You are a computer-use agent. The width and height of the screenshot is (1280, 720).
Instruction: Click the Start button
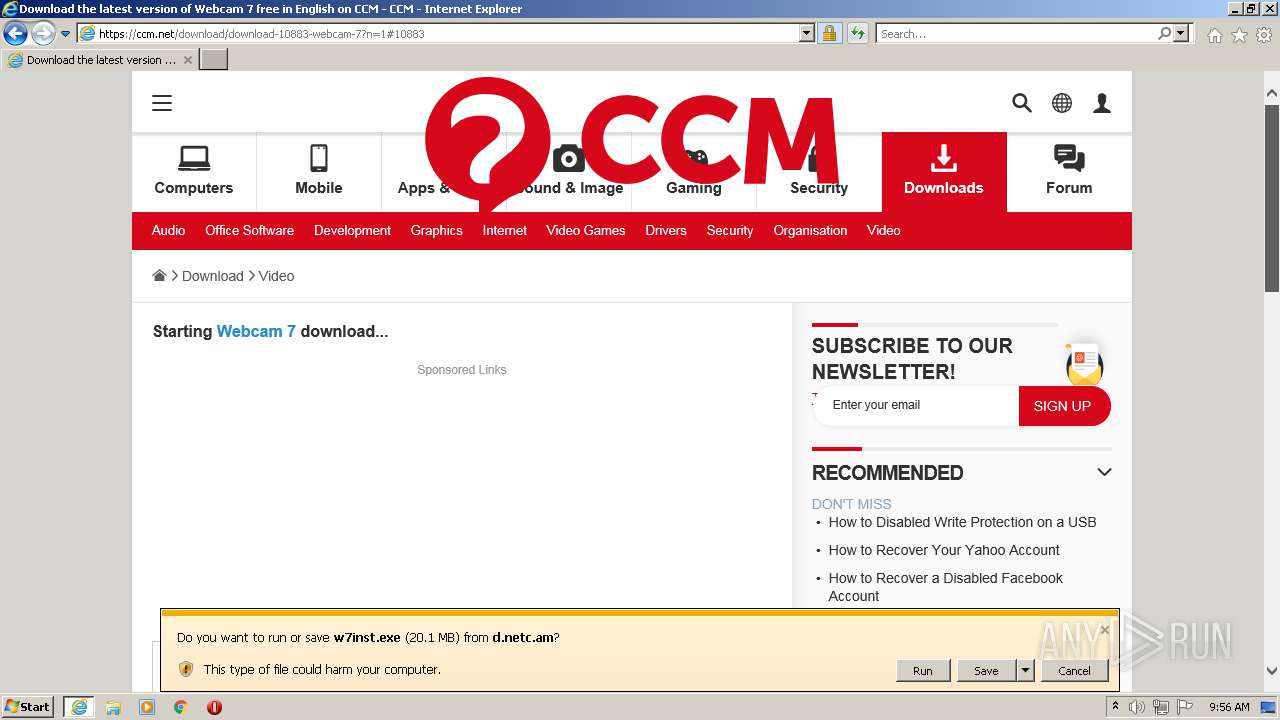(x=27, y=707)
